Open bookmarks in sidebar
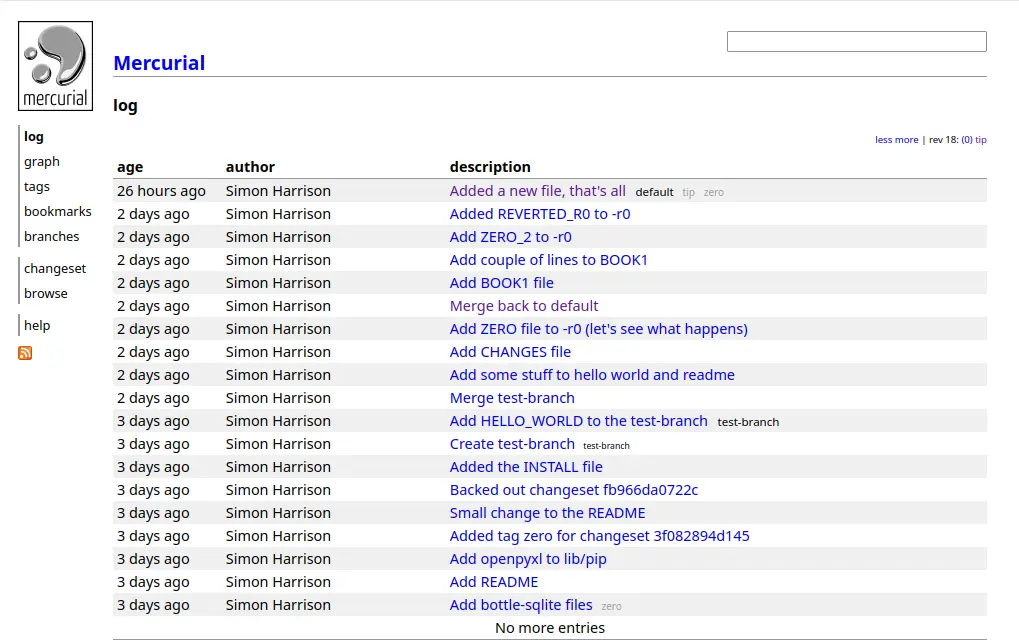Screen dimensions: 1019x640 pyautogui.click(x=58, y=211)
